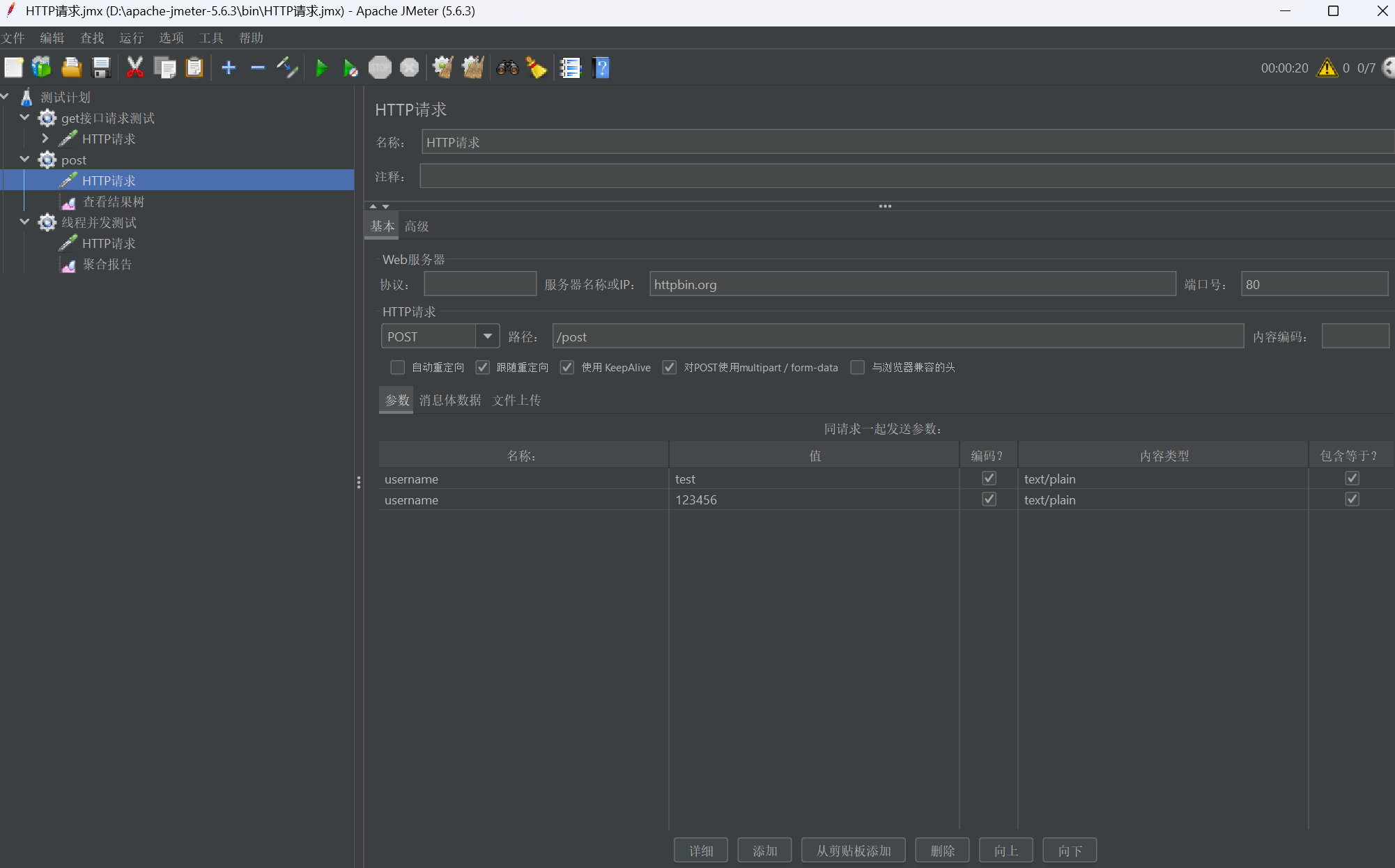Image resolution: width=1395 pixels, height=868 pixels.
Task: Click the Save test plan floppy icon
Action: point(101,68)
